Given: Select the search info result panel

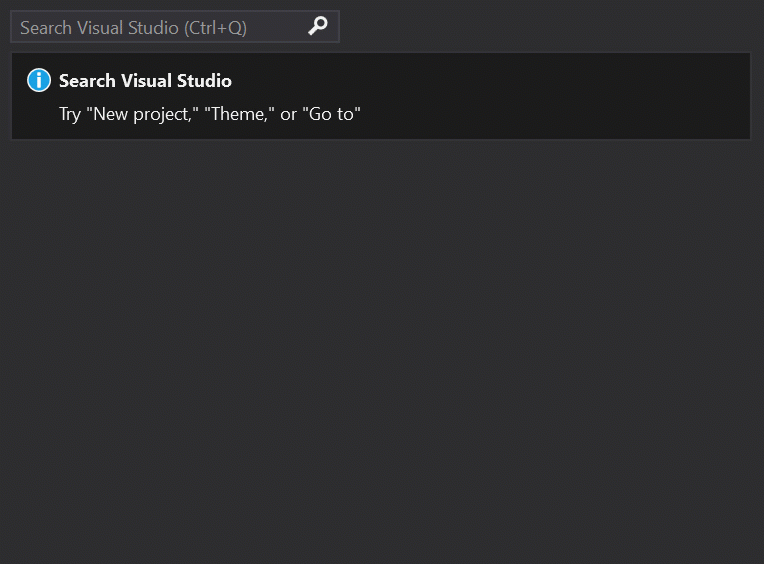Looking at the screenshot, I should point(380,96).
